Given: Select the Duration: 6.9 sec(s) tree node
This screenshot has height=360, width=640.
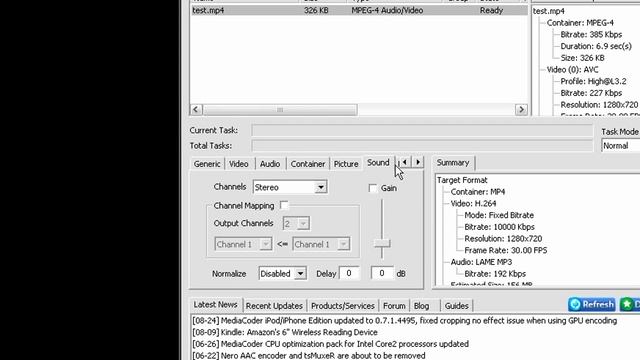Looking at the screenshot, I should tap(596, 46).
